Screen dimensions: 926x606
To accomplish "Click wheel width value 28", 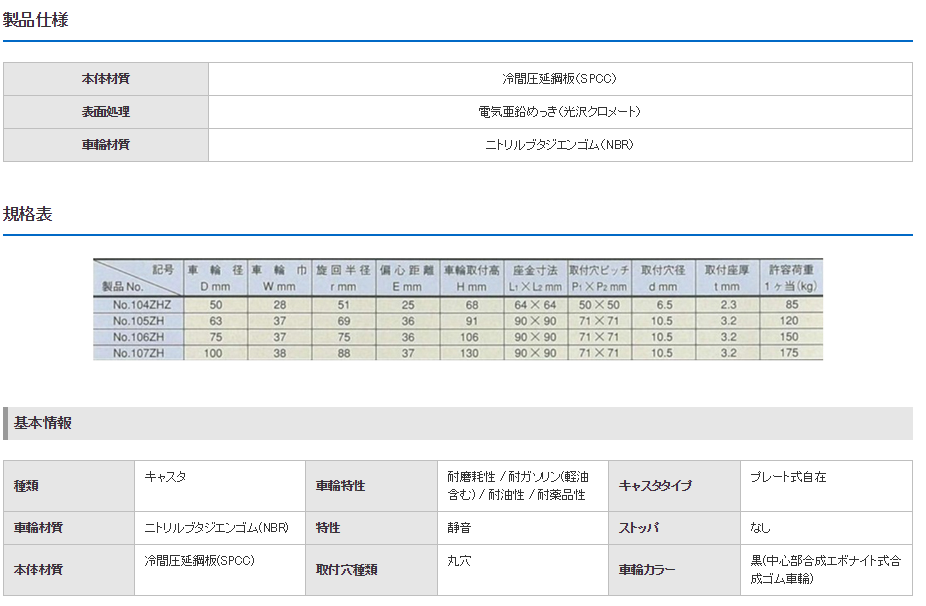I will 280,305.
